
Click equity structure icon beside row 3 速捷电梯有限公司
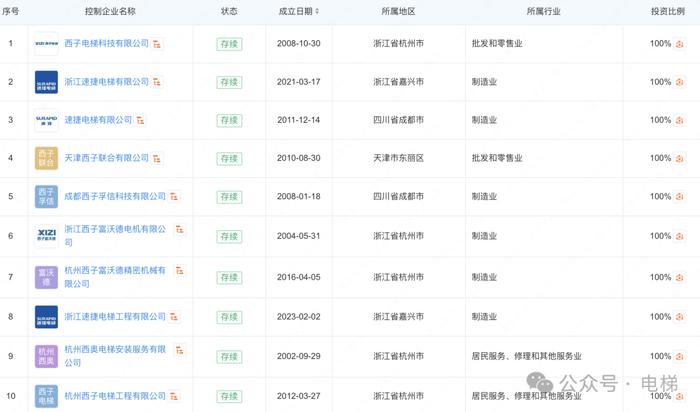pos(140,120)
